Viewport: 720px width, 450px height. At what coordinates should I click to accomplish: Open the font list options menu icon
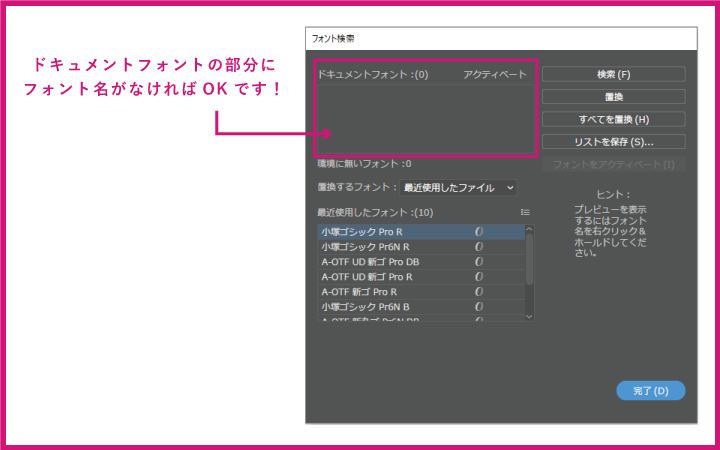tap(525, 212)
